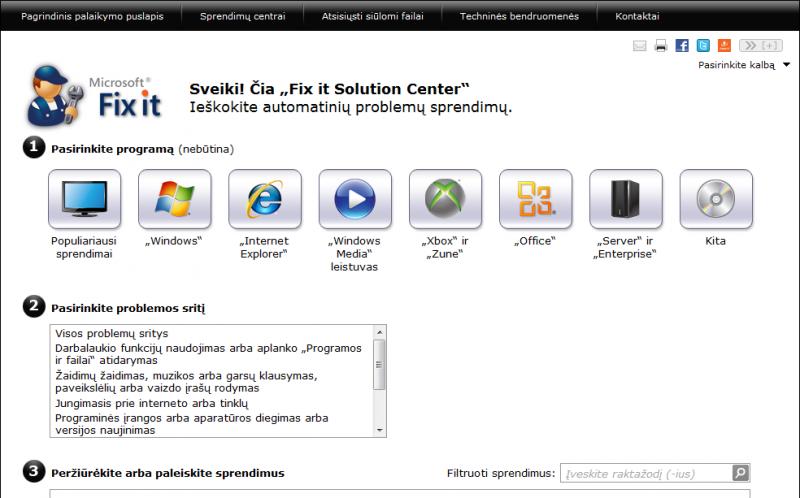Screen dimensions: 800x498
Task: Choose the Windows logo program icon
Action: click(174, 199)
